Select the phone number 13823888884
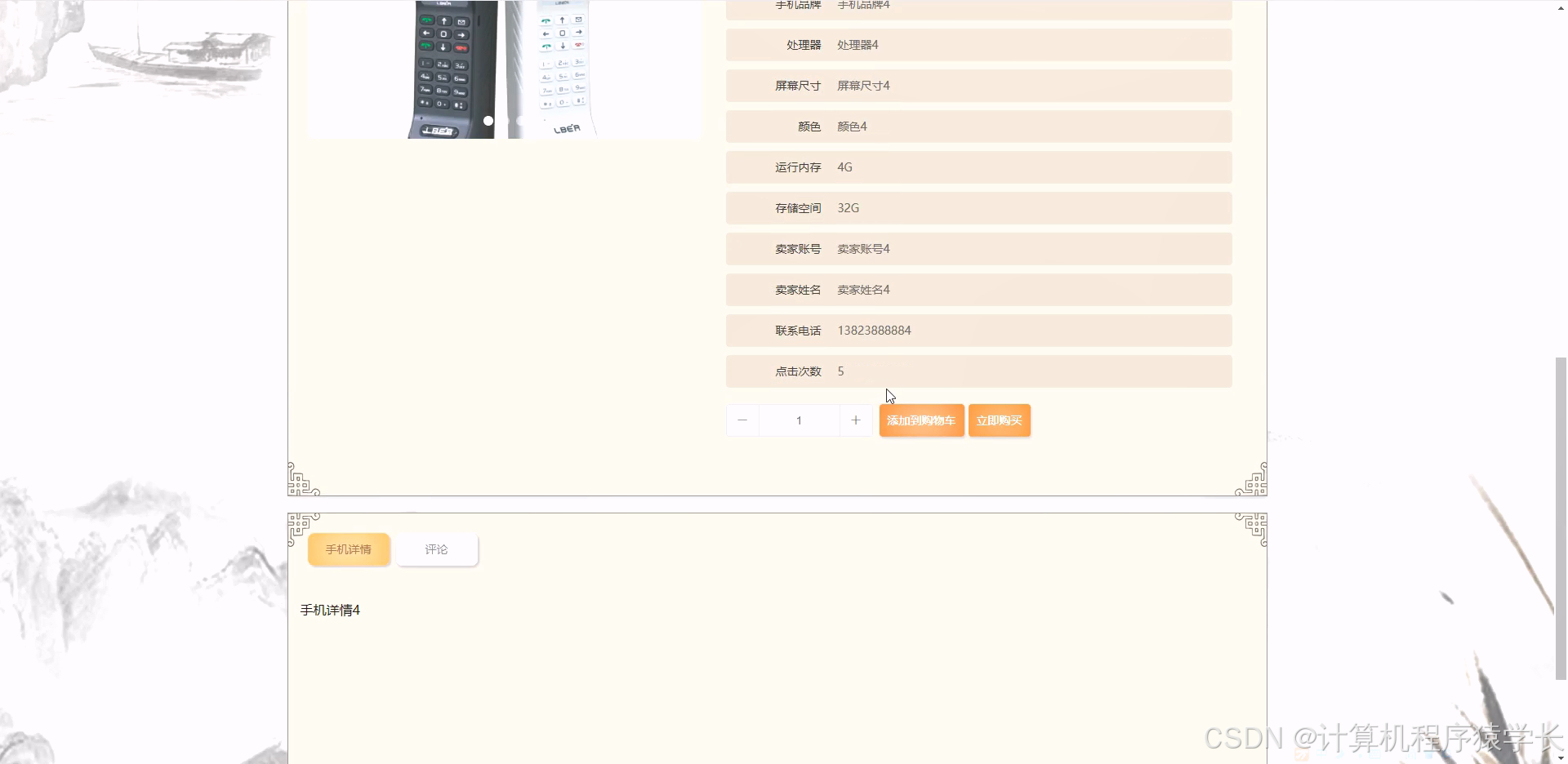Viewport: 1568px width, 764px height. (x=874, y=331)
